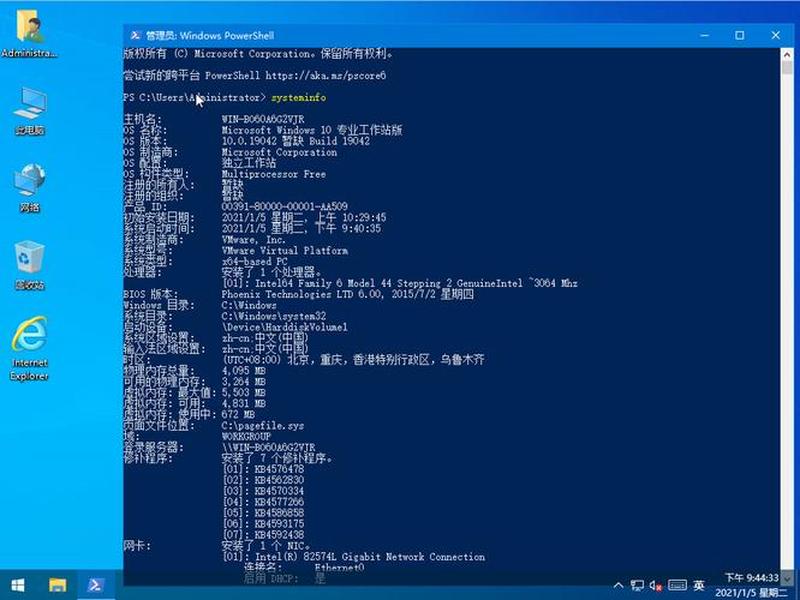Select the 网络 (Network) desktop icon
The width and height of the screenshot is (800, 600).
pyautogui.click(x=30, y=188)
